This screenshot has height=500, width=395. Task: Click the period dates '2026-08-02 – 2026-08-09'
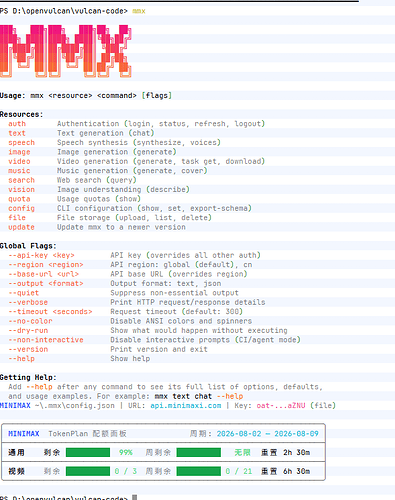(x=268, y=434)
